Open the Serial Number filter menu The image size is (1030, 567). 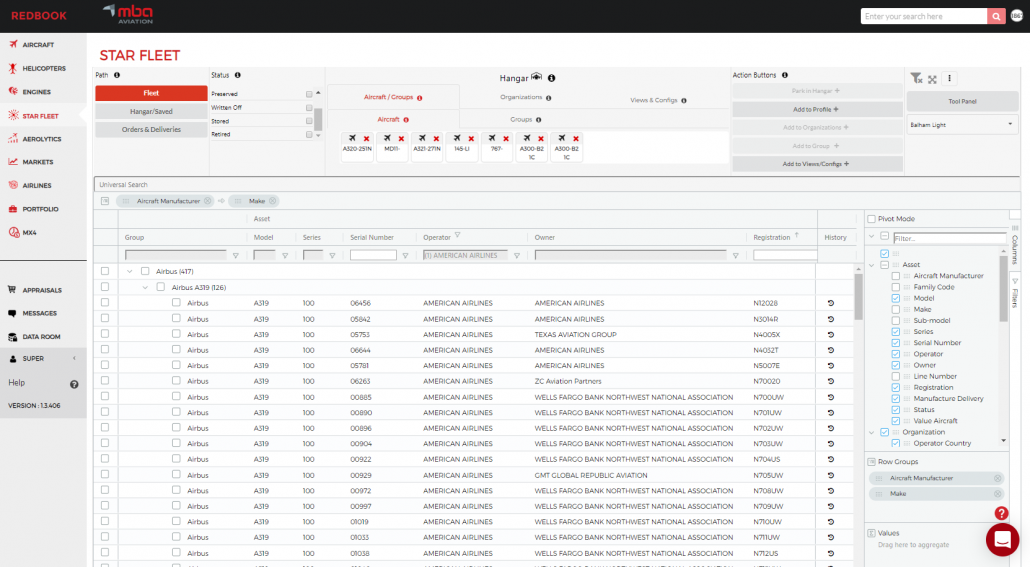[405, 256]
